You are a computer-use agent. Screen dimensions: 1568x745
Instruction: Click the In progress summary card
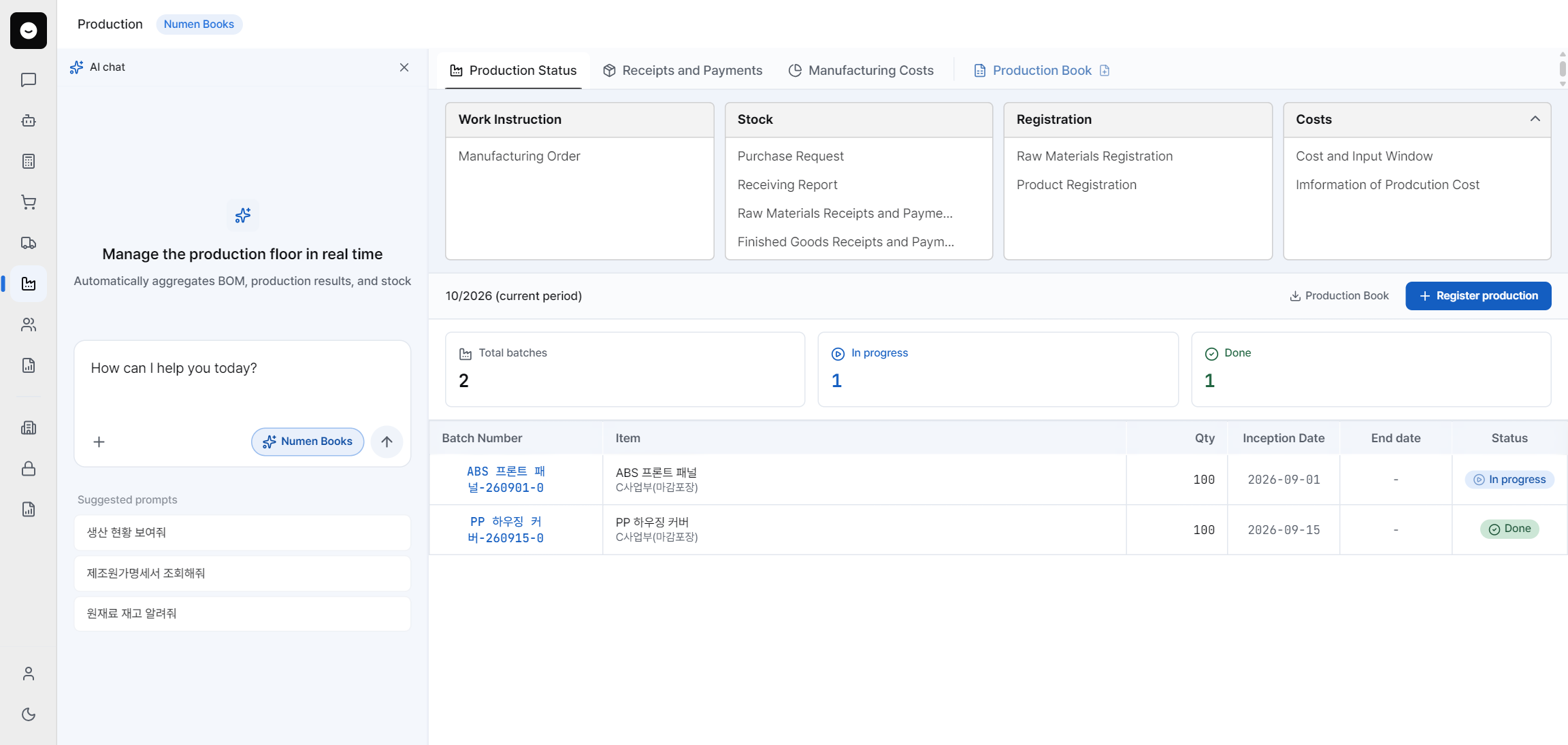tap(998, 369)
